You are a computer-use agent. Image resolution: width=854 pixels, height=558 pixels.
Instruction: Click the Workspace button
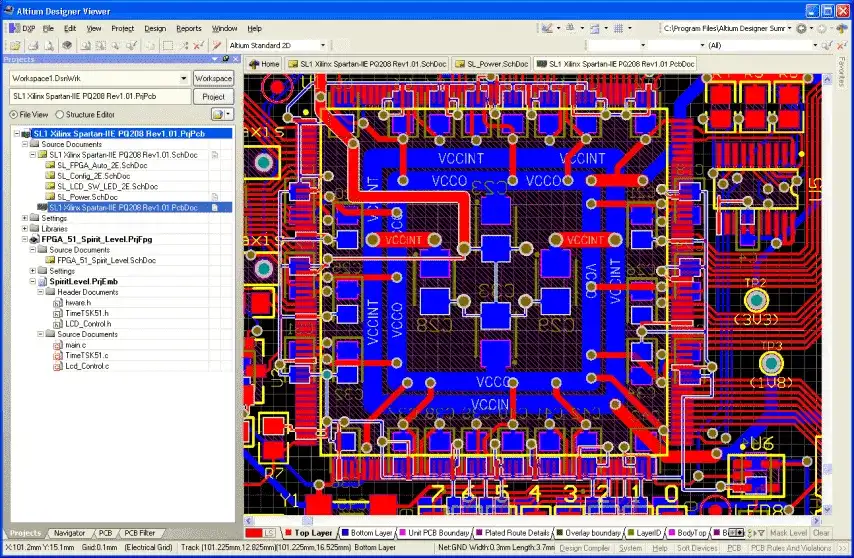(x=214, y=78)
